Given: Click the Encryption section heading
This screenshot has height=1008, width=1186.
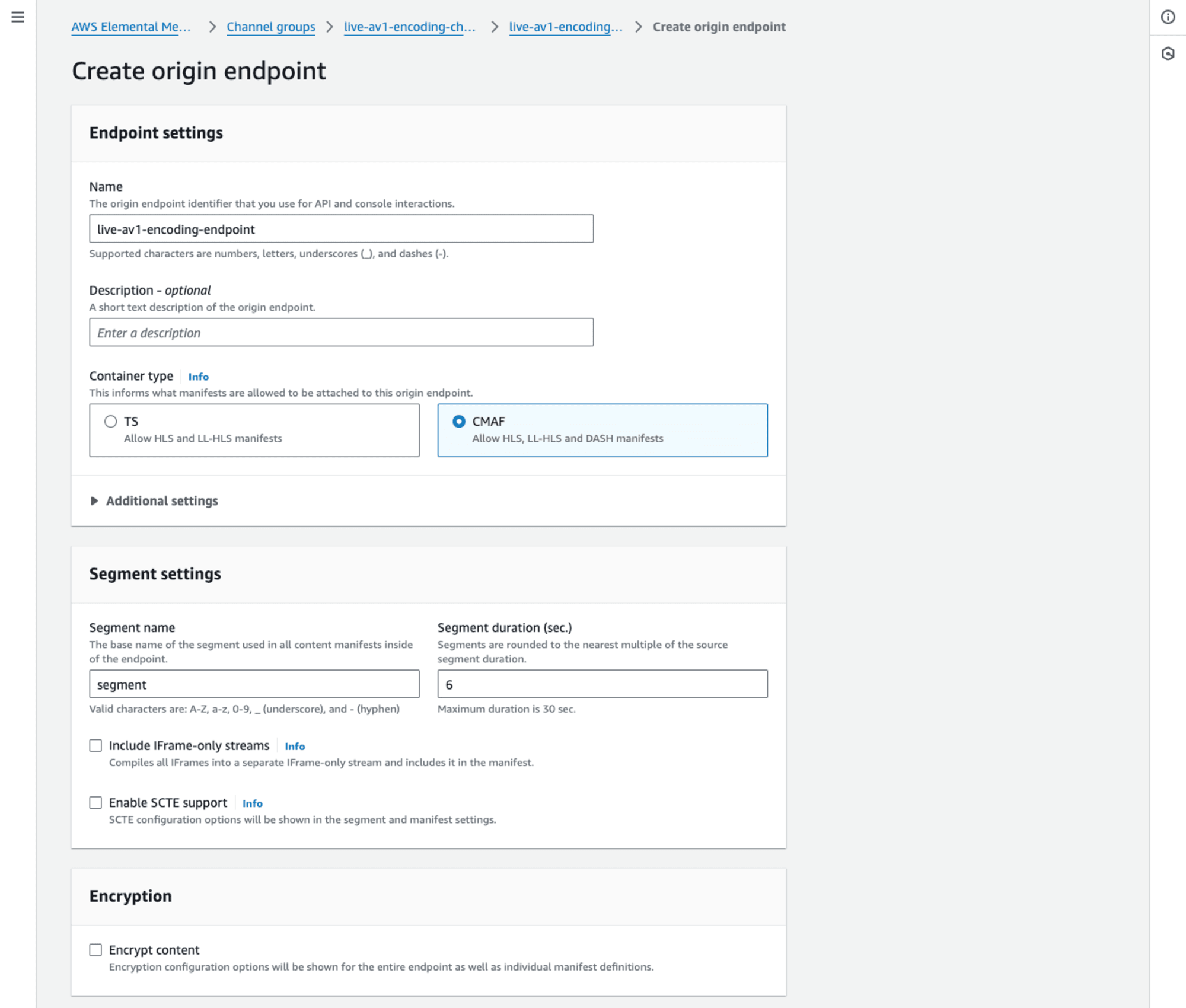Looking at the screenshot, I should point(130,896).
